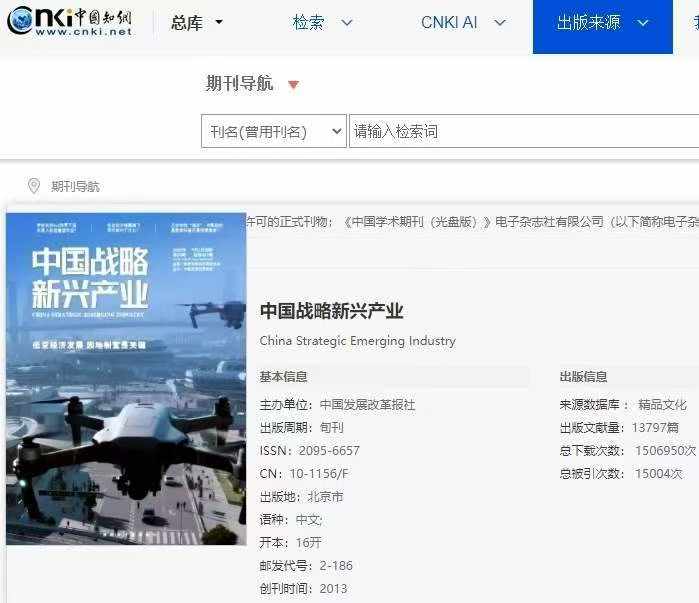Click the CNKI globe logo icon

pos(20,20)
